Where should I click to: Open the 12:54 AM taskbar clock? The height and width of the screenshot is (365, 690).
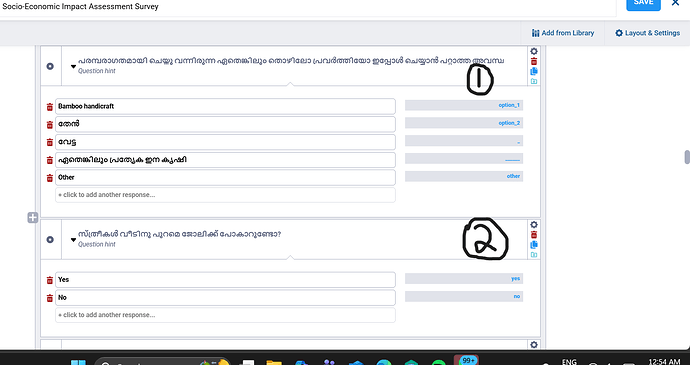click(x=664, y=362)
